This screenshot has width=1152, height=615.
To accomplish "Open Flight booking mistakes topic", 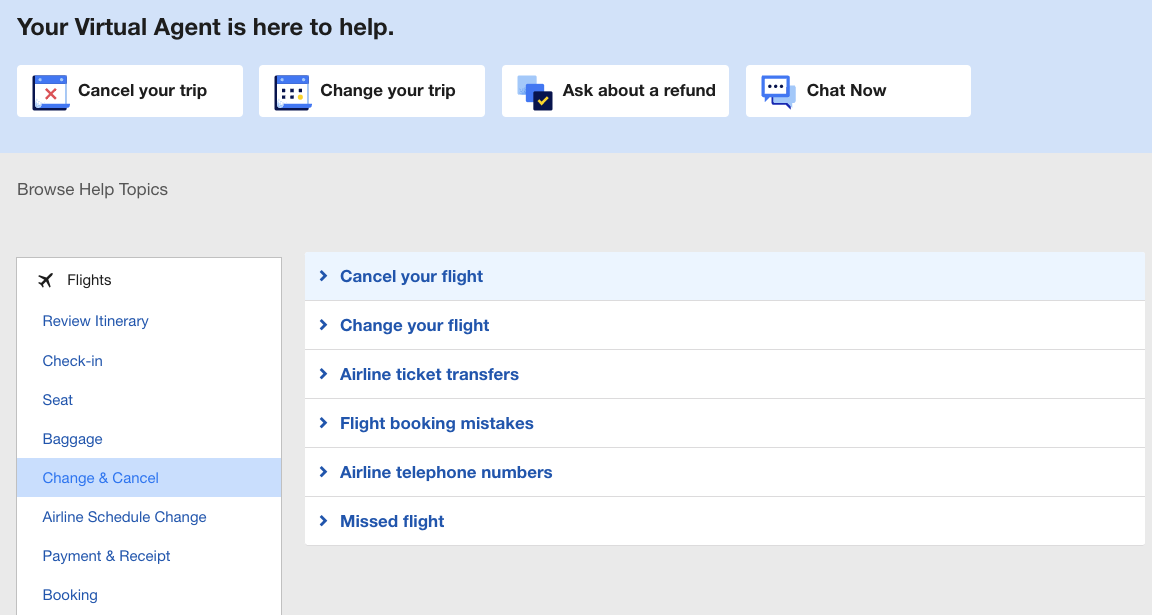I will 436,423.
